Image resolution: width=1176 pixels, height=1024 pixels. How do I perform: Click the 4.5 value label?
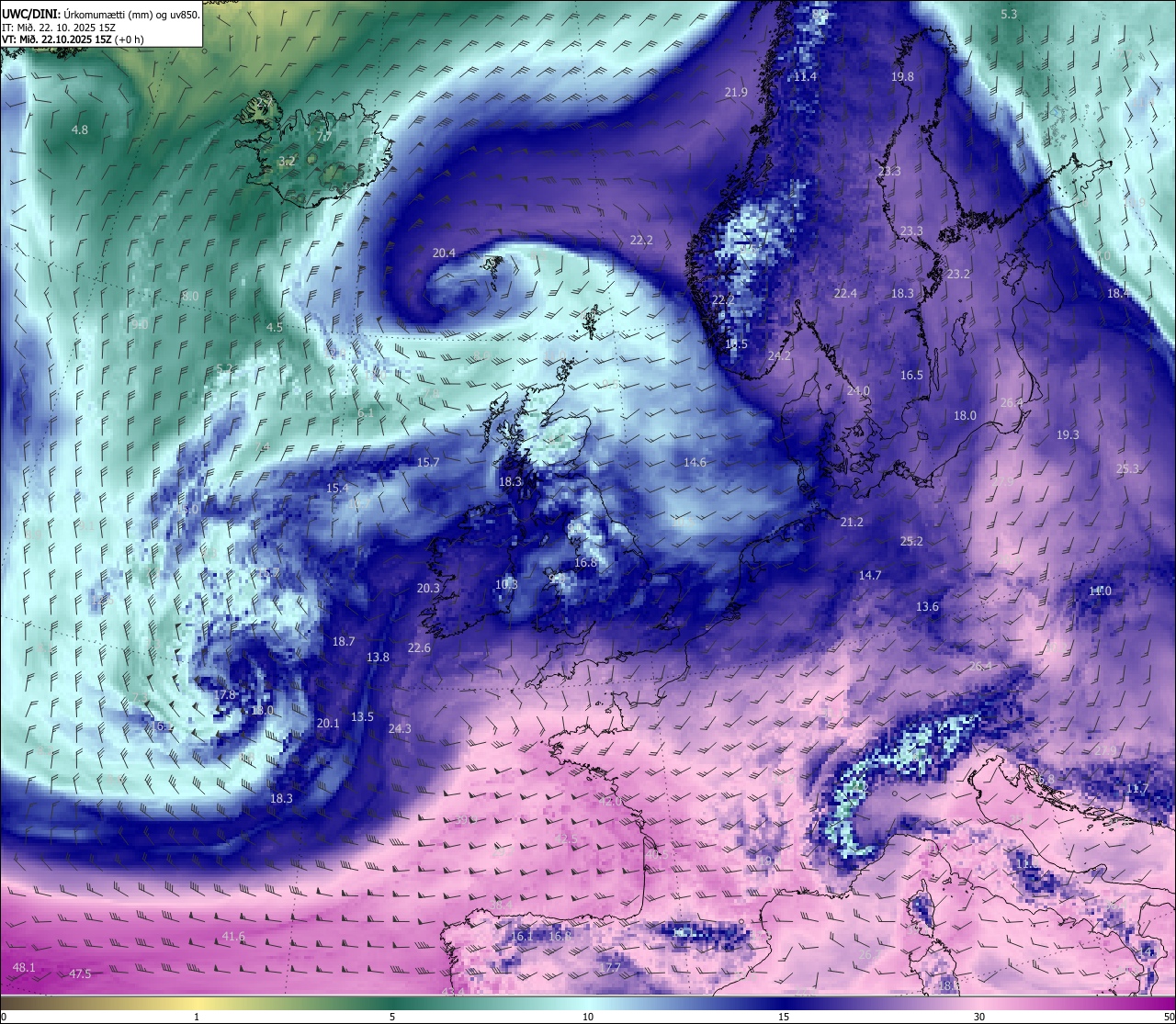coord(275,328)
